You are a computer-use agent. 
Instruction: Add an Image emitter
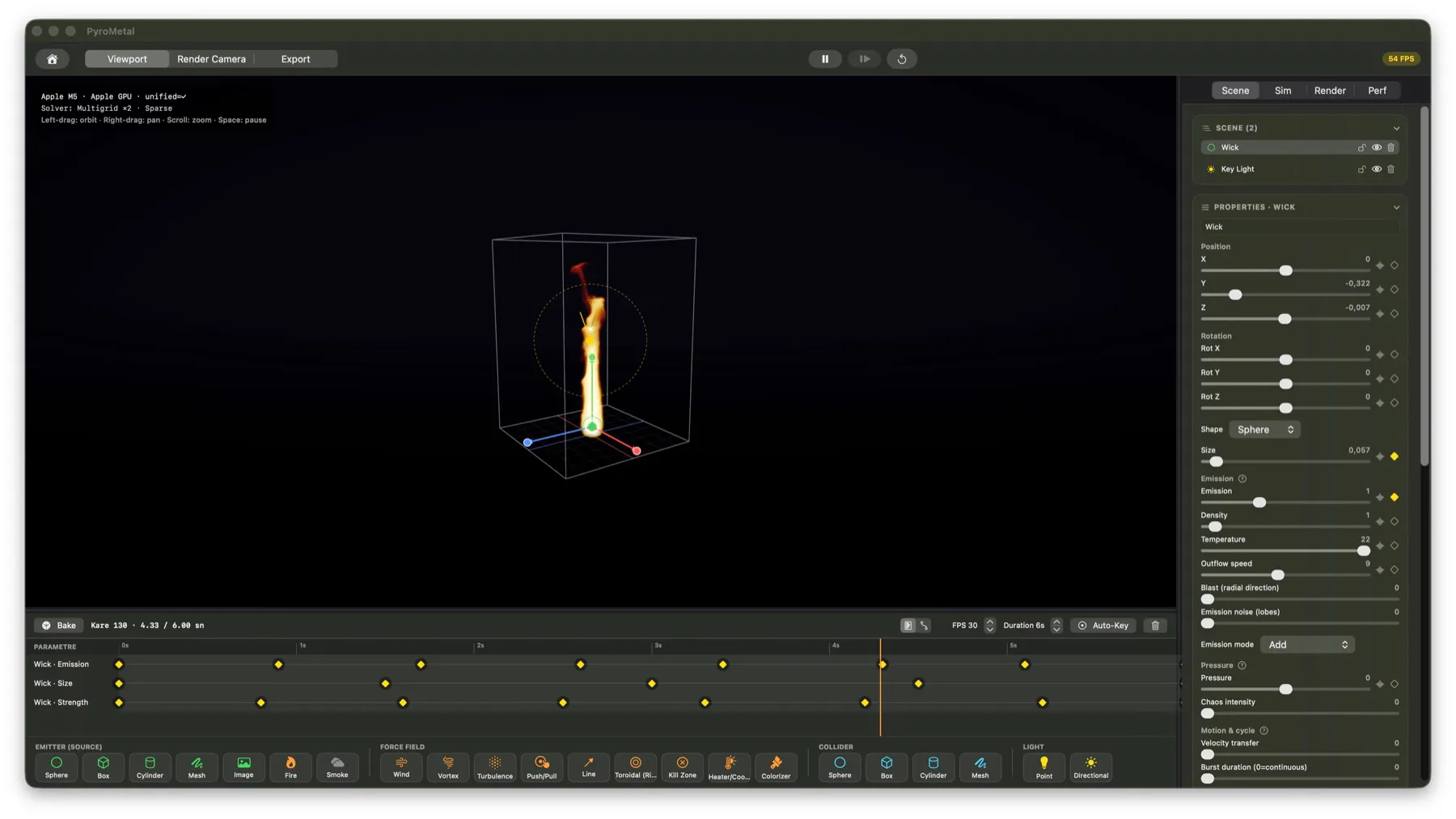coord(243,767)
